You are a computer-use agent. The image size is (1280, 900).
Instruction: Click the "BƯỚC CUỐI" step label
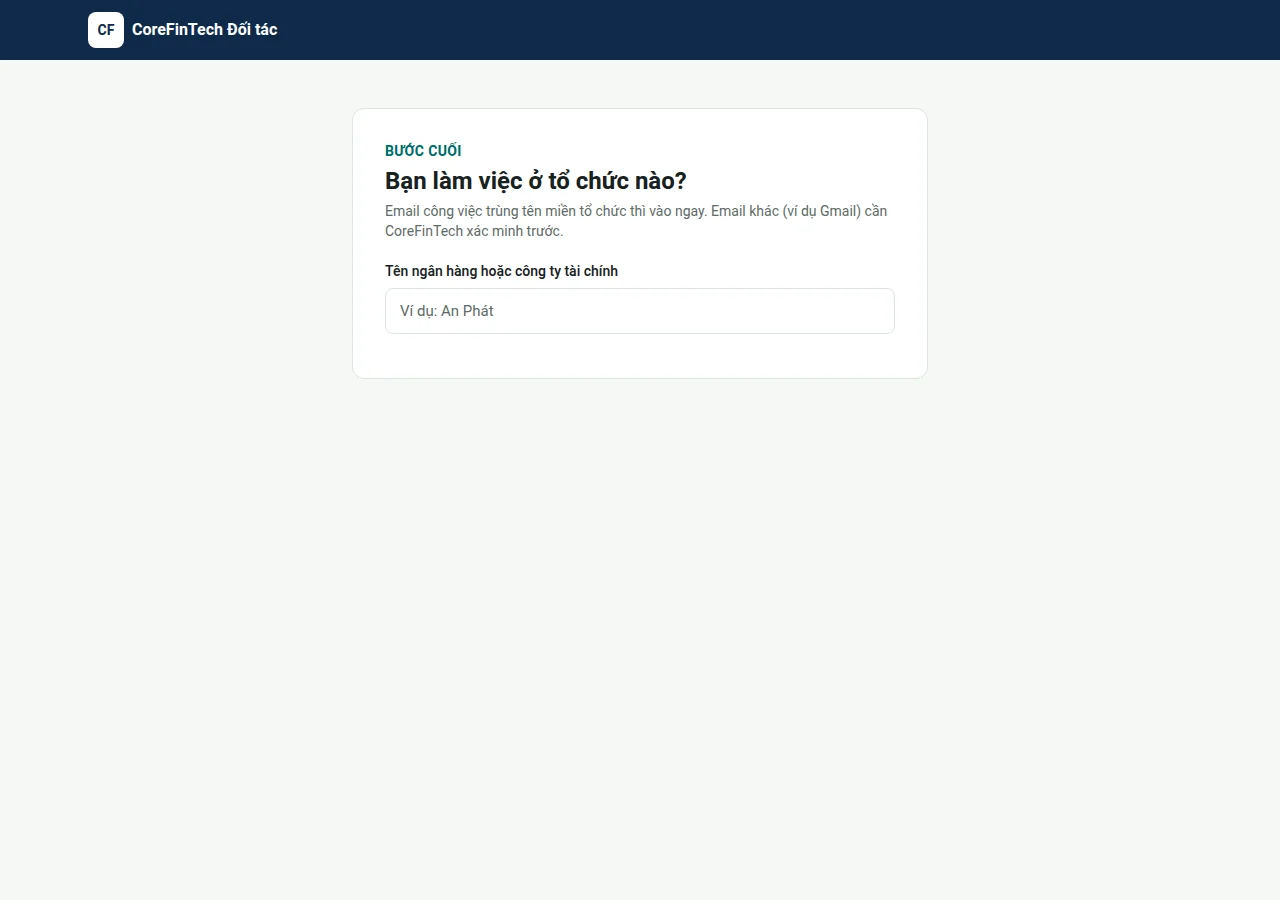(423, 151)
